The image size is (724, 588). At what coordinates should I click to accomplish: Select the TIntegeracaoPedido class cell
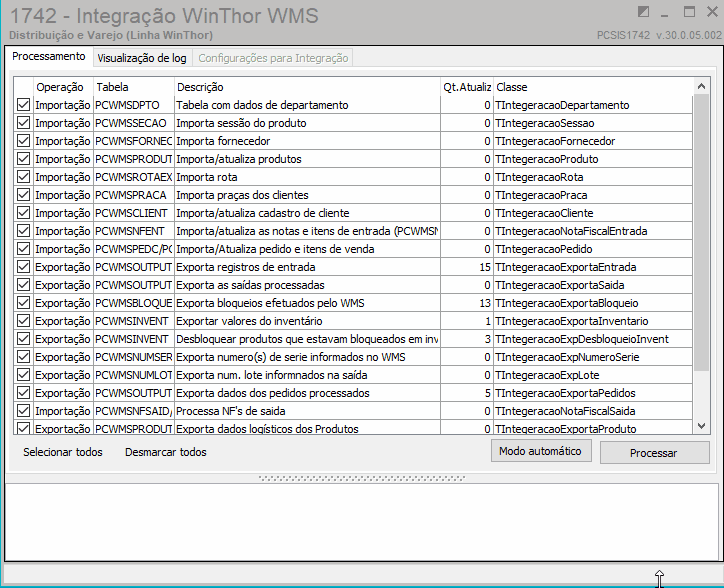tap(593, 249)
